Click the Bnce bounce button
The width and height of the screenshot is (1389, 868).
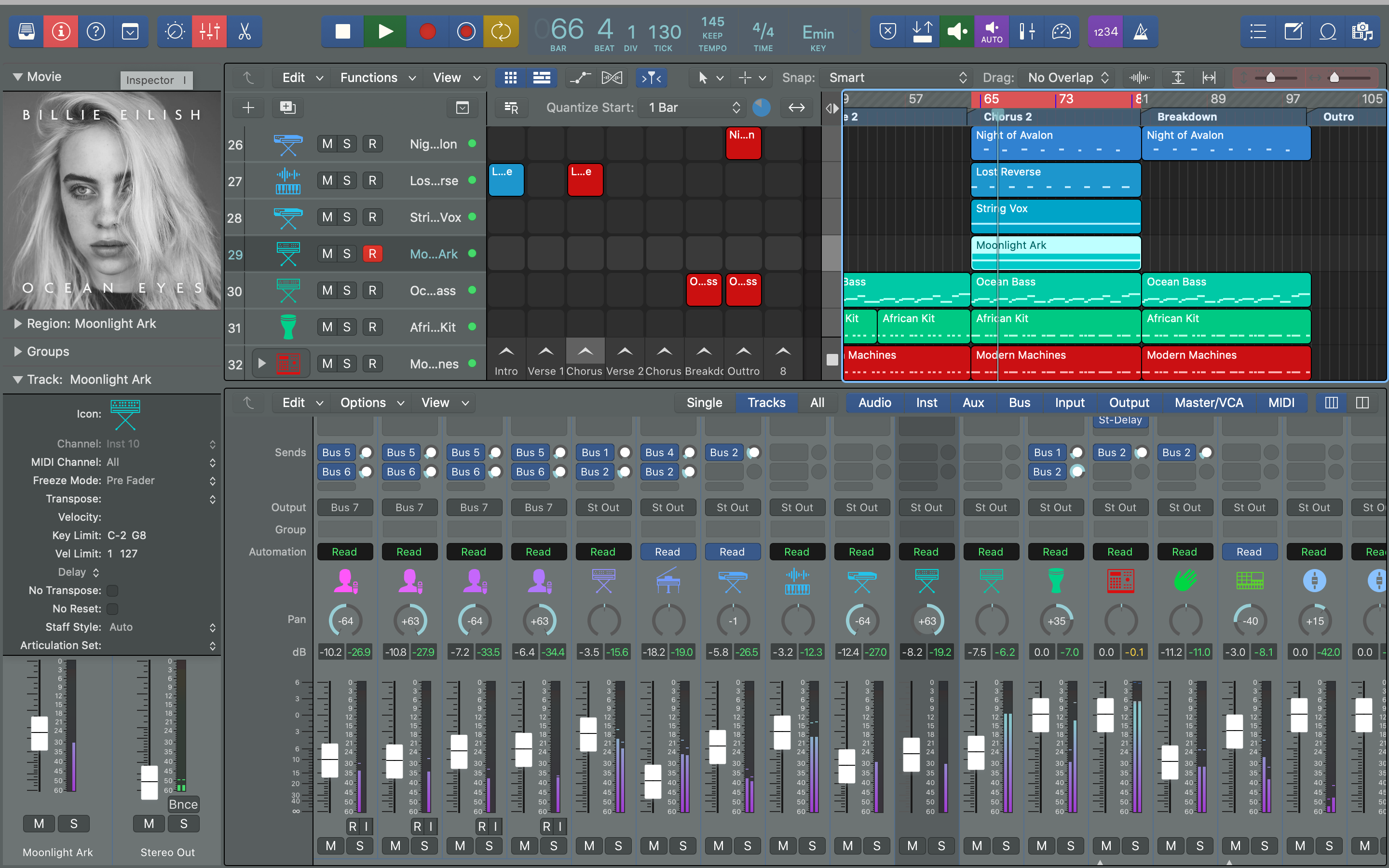pyautogui.click(x=183, y=804)
